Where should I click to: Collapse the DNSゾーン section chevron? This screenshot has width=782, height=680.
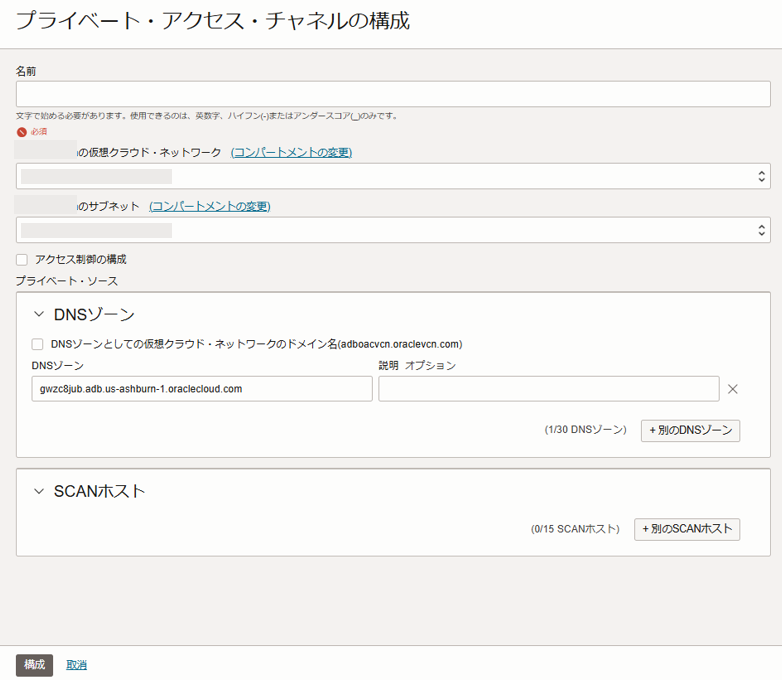tap(38, 314)
